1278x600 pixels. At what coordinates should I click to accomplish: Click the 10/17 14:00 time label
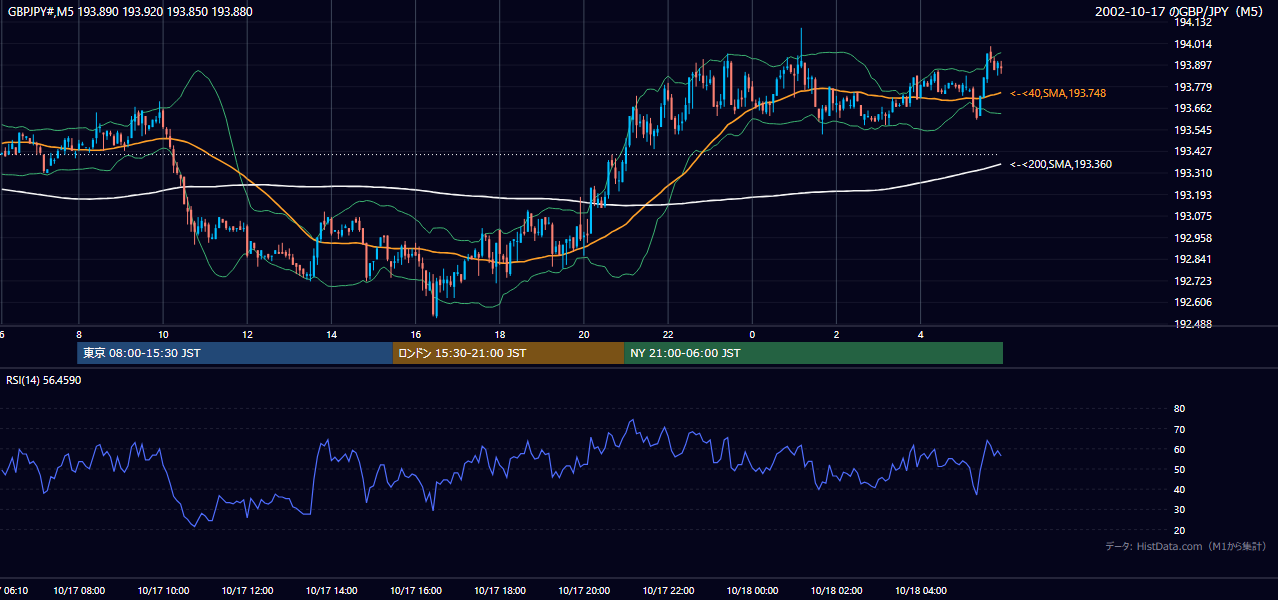(x=331, y=591)
